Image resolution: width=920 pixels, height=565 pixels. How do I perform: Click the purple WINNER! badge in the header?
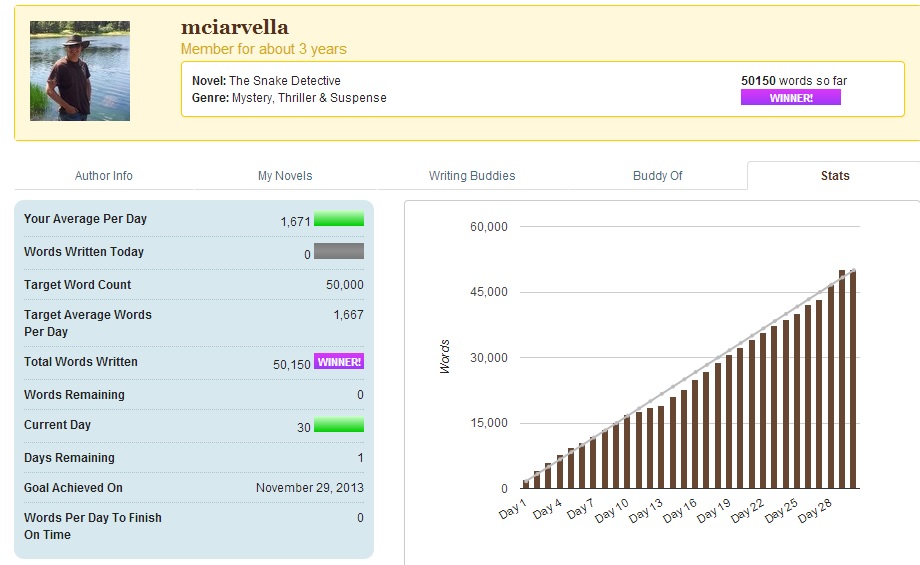click(790, 98)
